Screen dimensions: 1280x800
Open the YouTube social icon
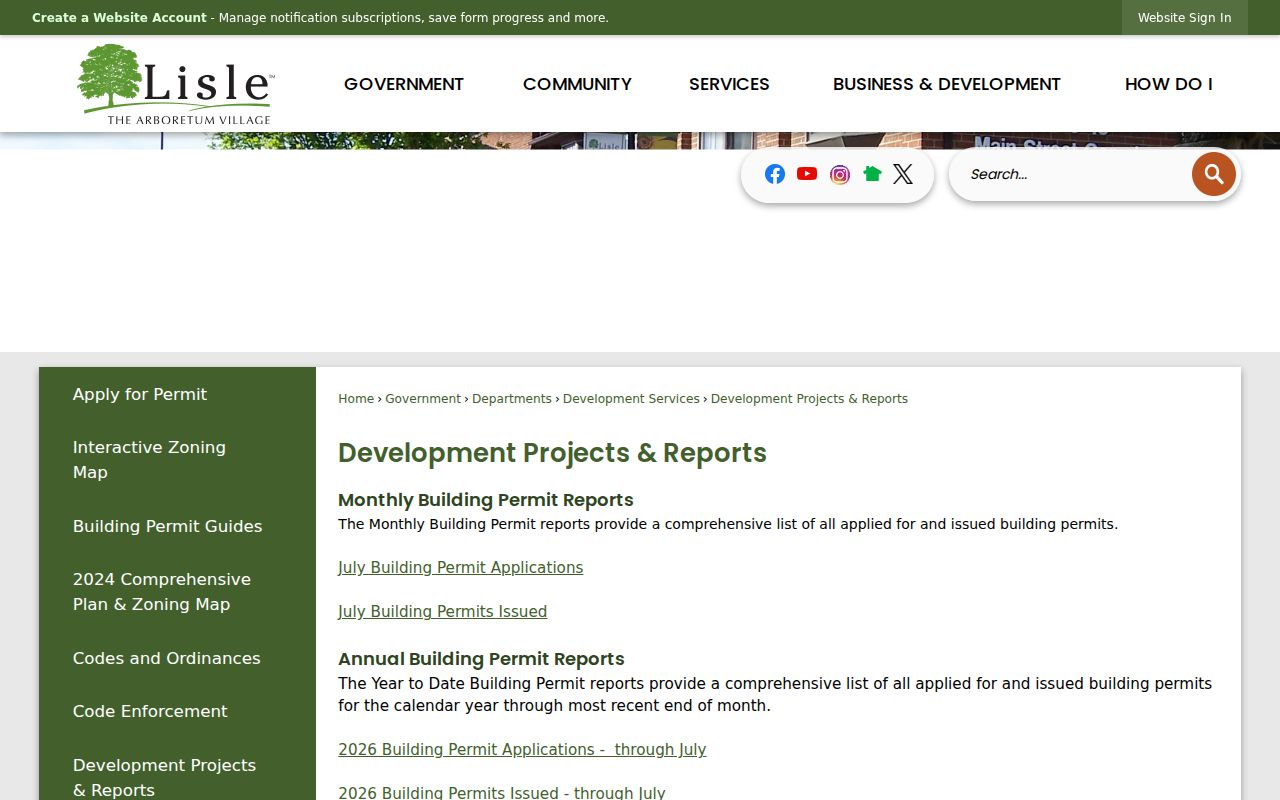(x=807, y=174)
